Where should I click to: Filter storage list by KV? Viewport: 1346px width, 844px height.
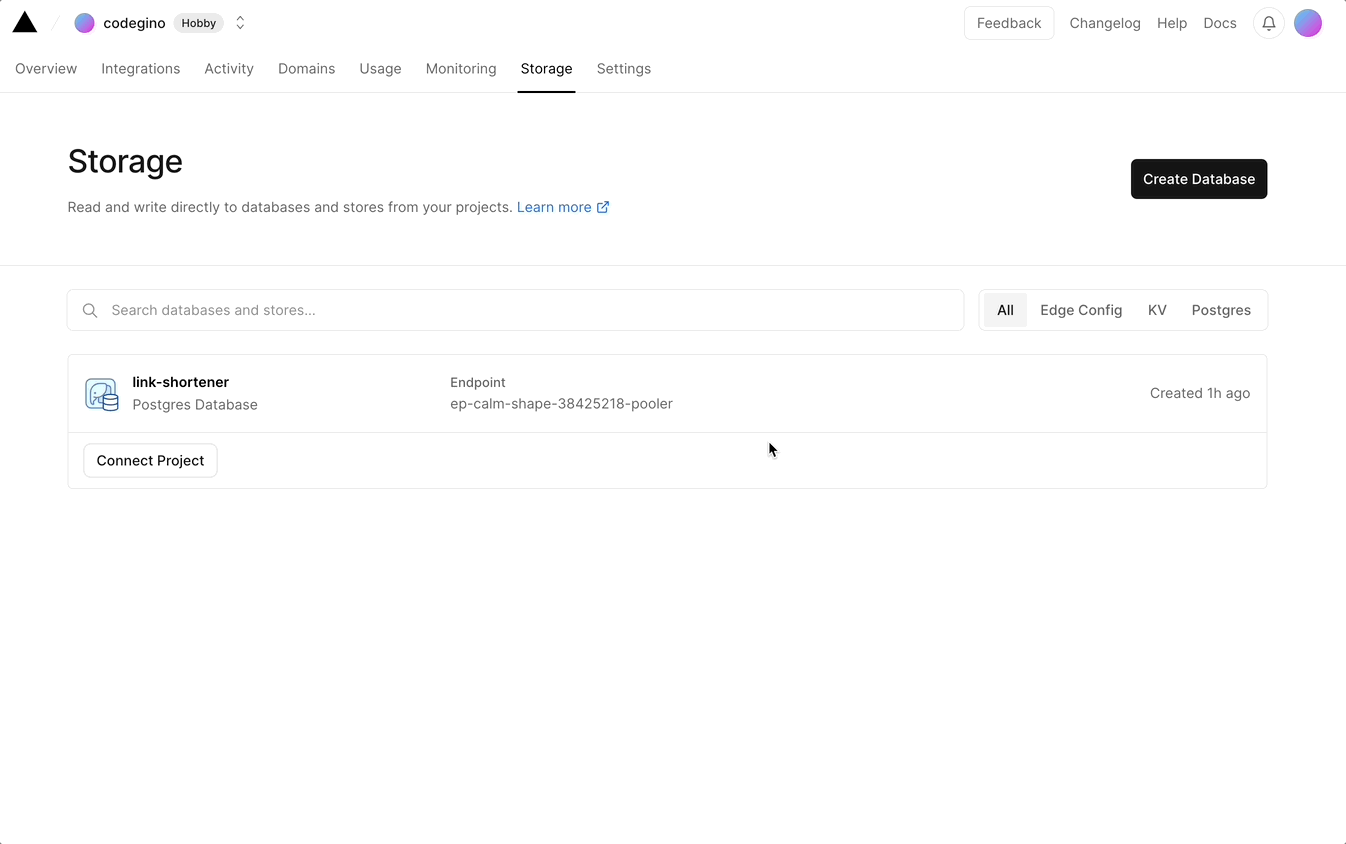1157,310
